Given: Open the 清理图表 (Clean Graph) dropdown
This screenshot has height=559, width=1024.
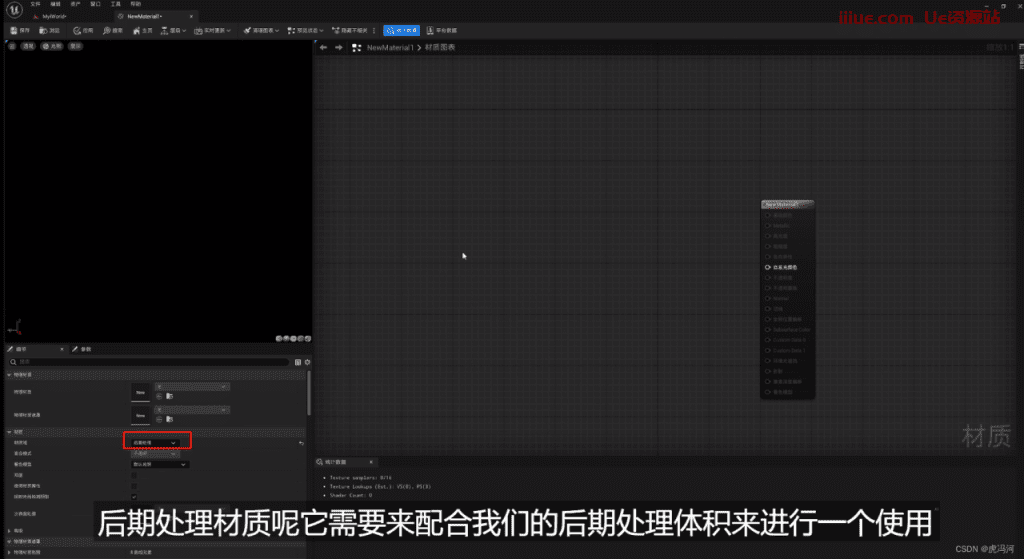Looking at the screenshot, I should pos(261,31).
